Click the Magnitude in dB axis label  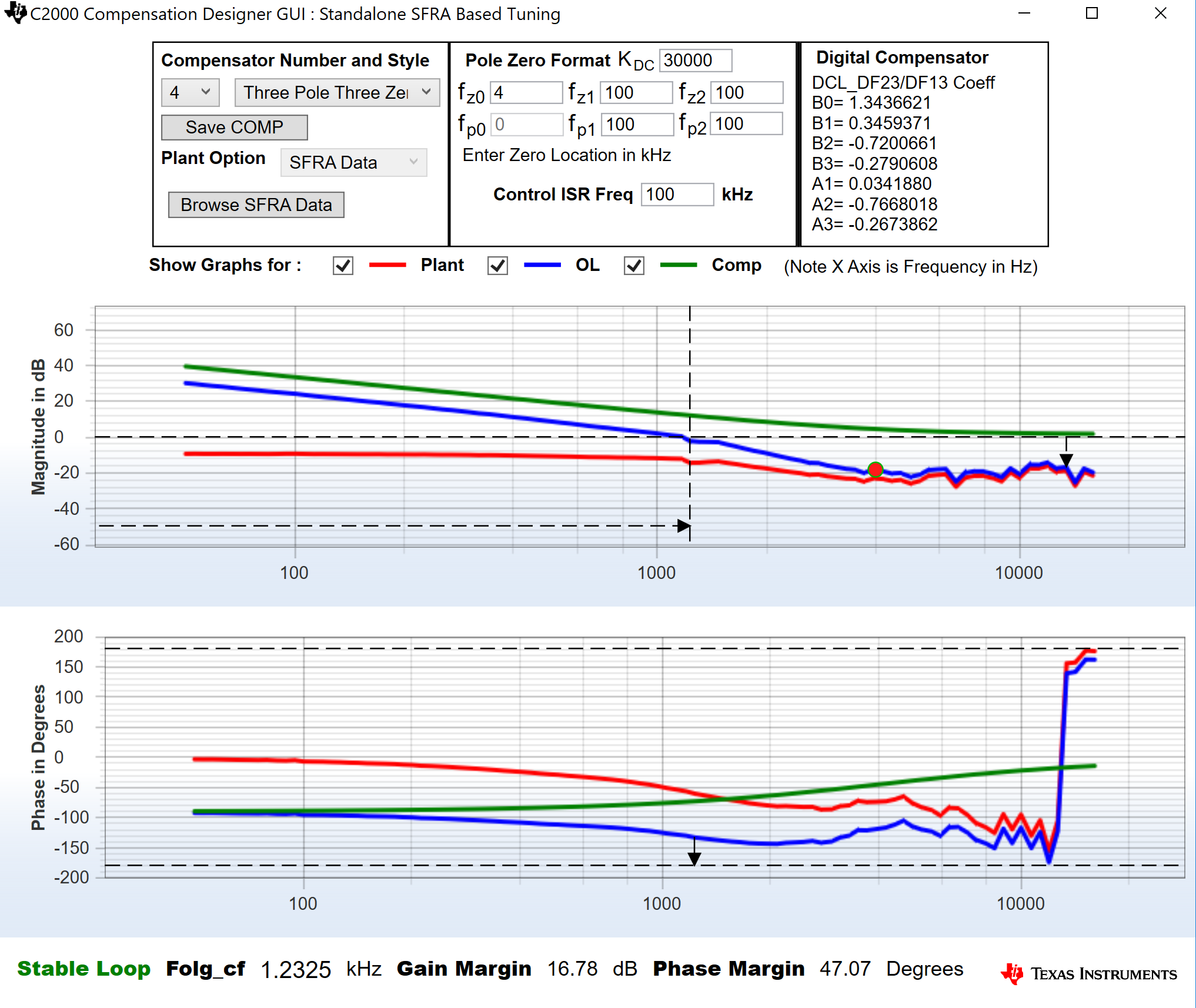pyautogui.click(x=38, y=427)
